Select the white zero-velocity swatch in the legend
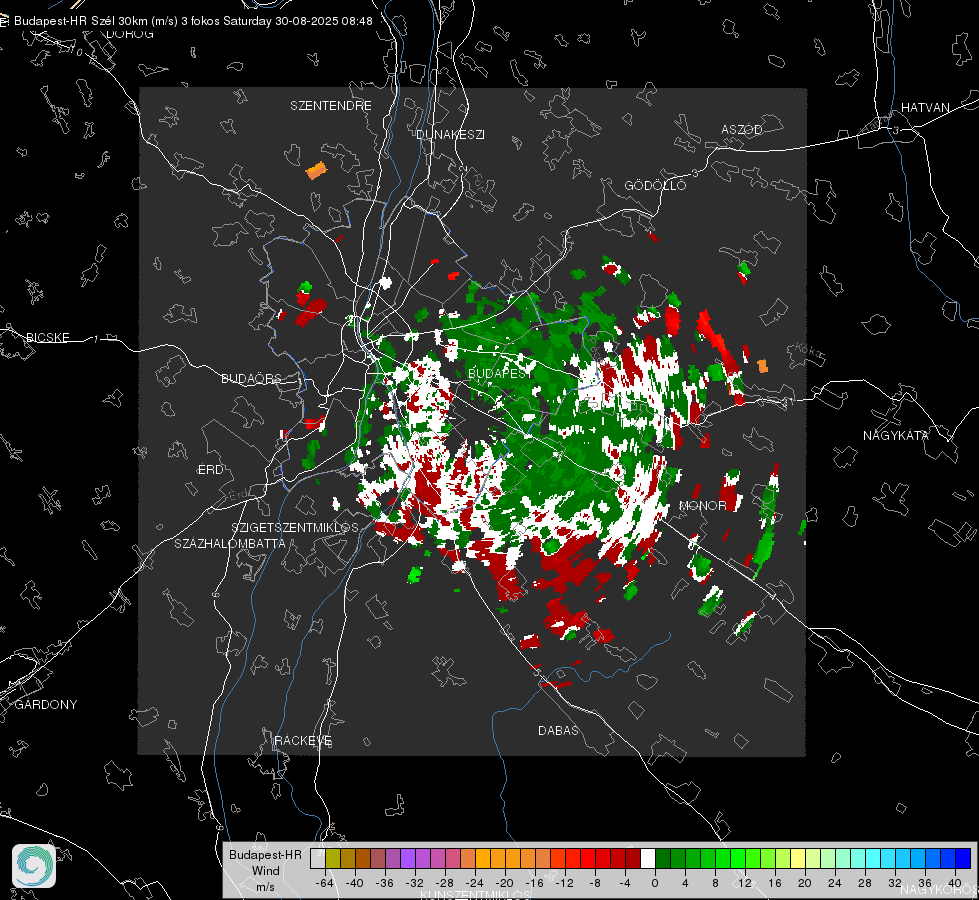The image size is (979, 900). click(x=648, y=859)
